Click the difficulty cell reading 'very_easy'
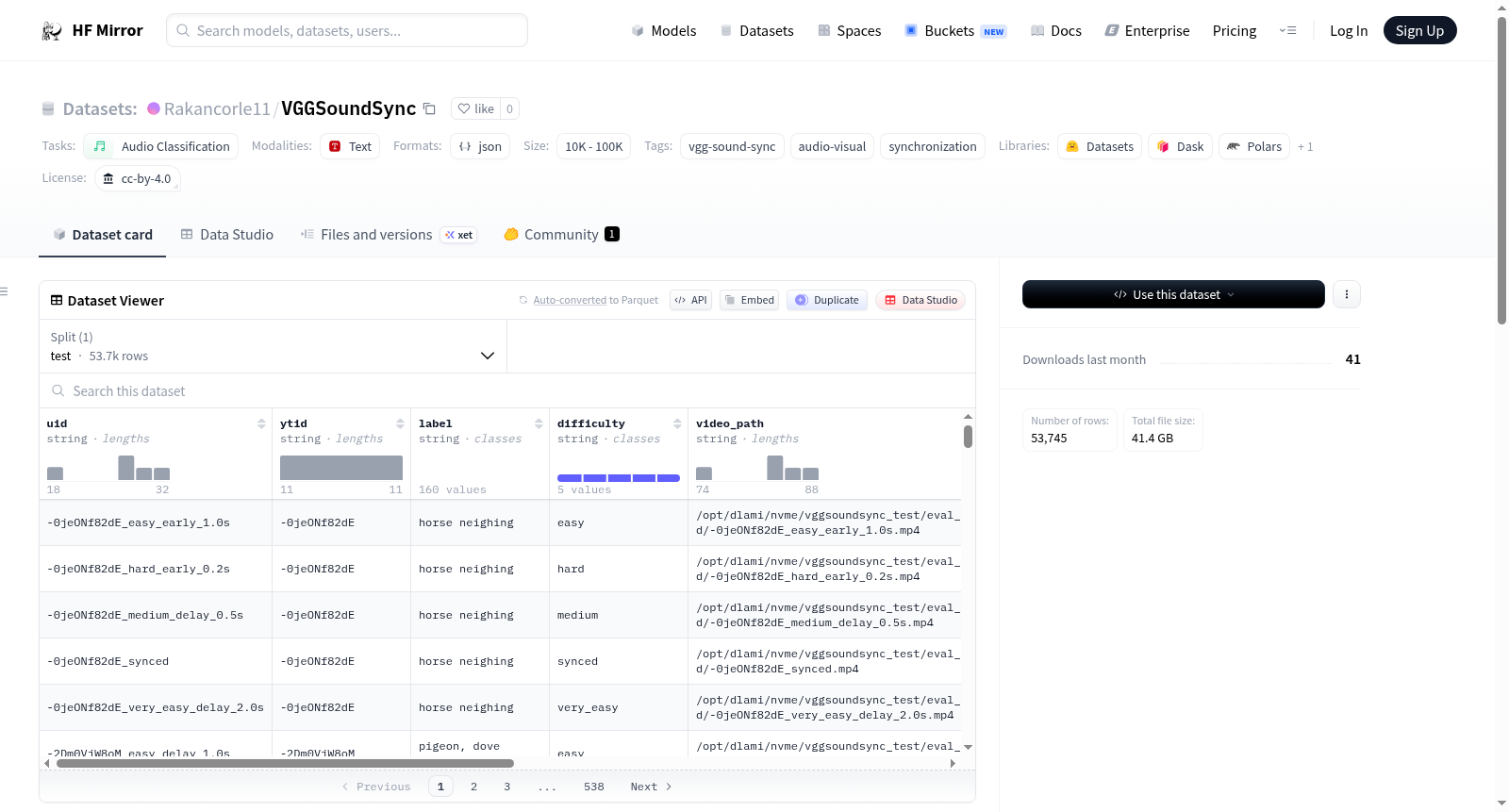Screen dimensions: 1509x812 (619, 707)
